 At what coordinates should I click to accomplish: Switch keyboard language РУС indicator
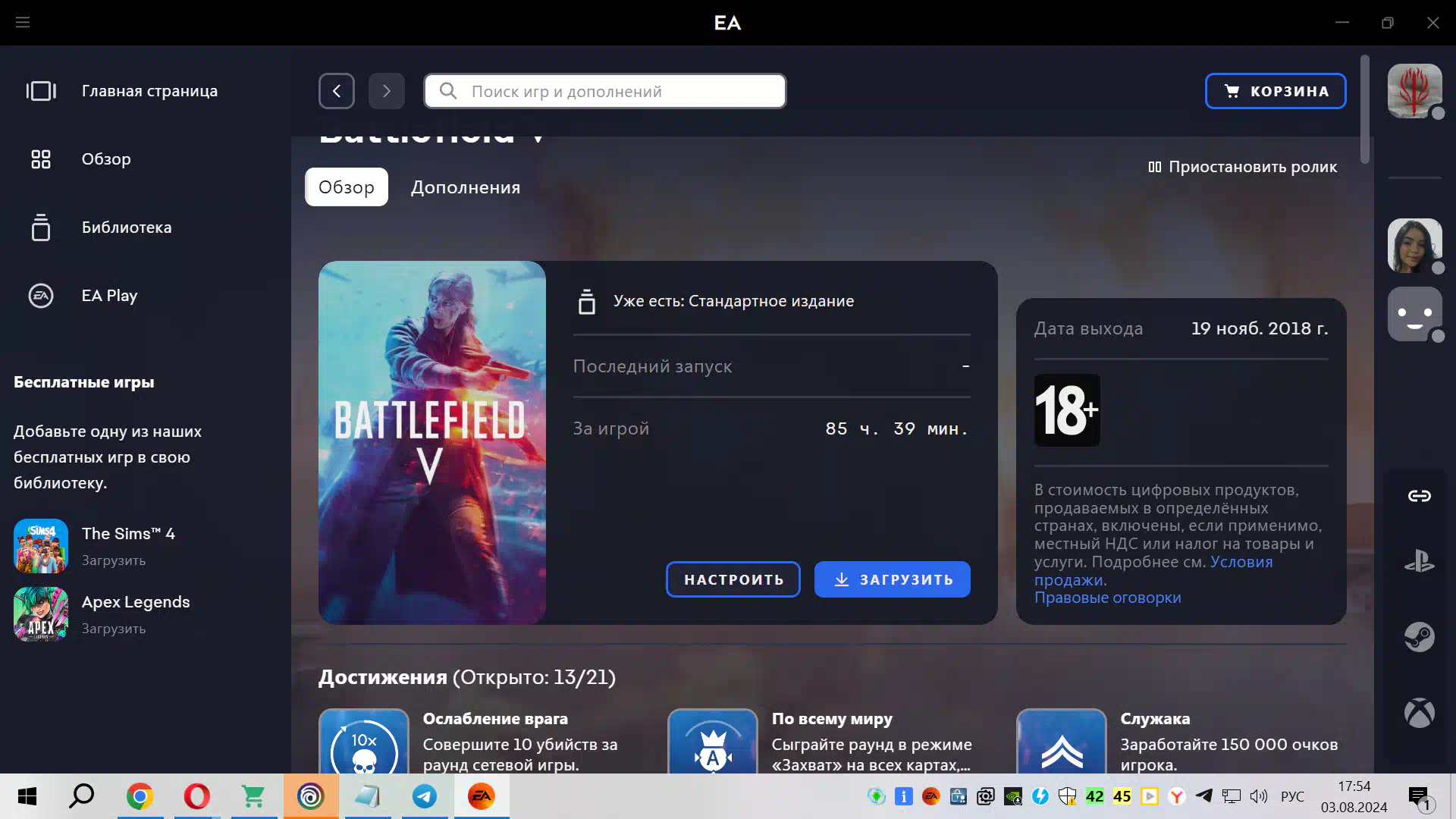(1292, 796)
